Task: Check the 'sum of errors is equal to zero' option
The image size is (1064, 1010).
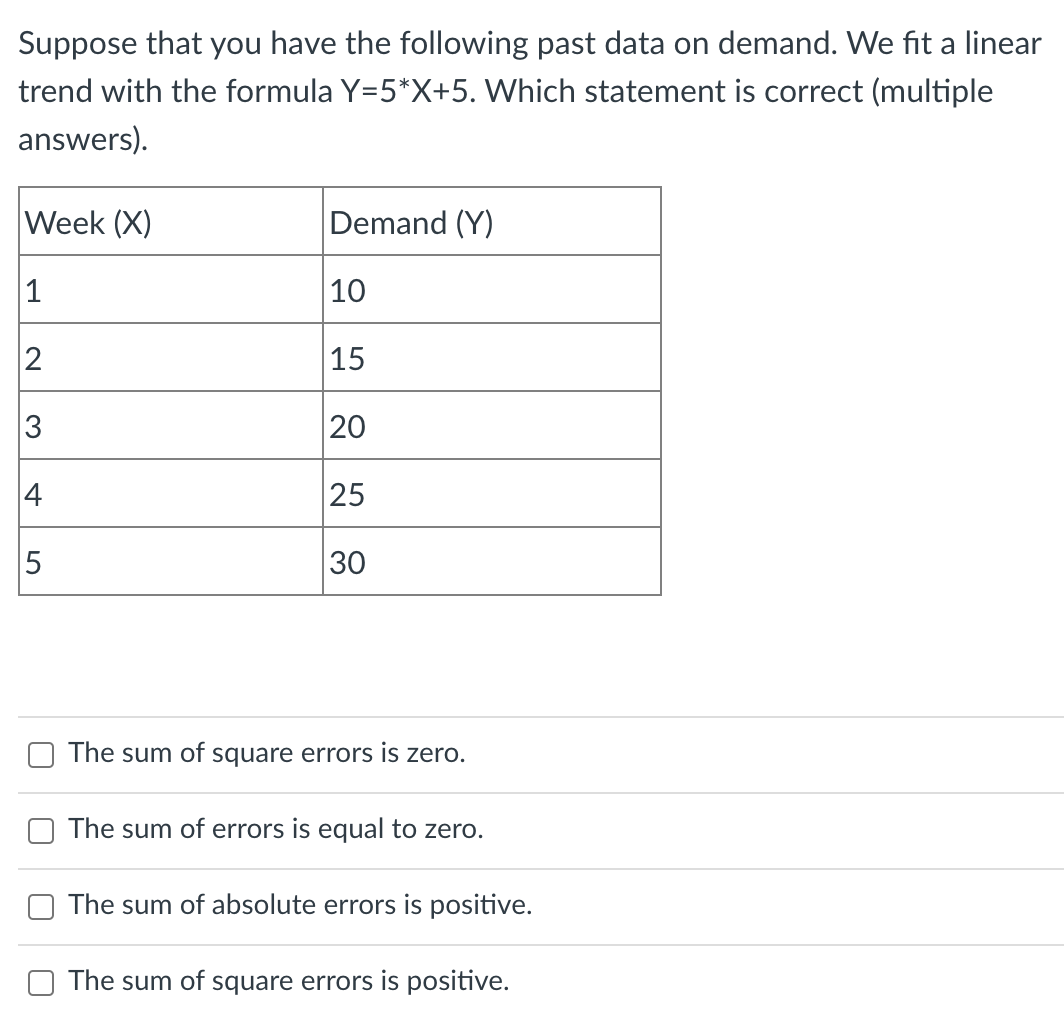Action: [40, 831]
